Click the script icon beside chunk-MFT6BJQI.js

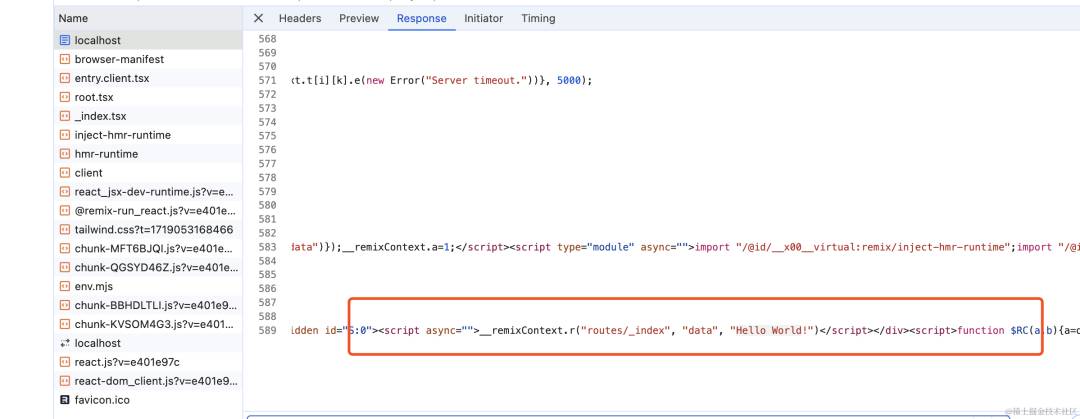(65, 249)
